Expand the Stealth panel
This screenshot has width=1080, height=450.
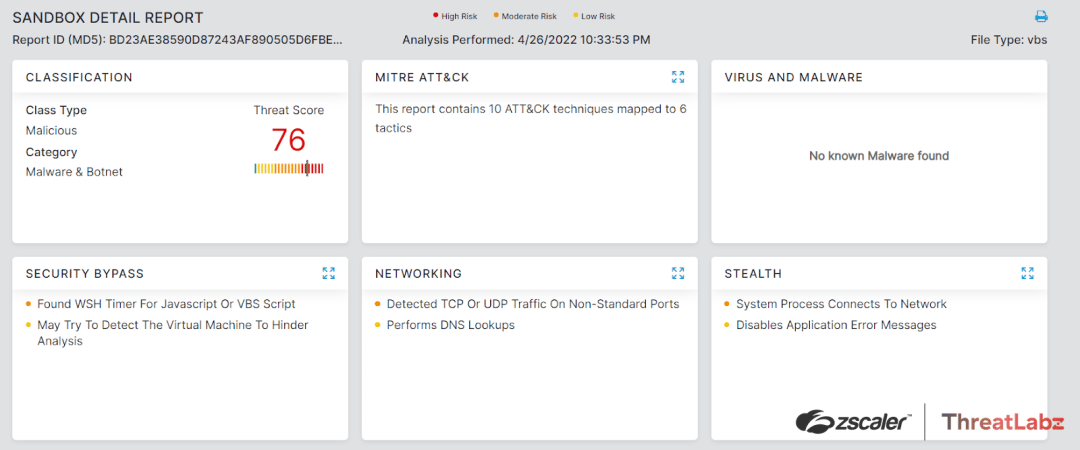[1027, 273]
